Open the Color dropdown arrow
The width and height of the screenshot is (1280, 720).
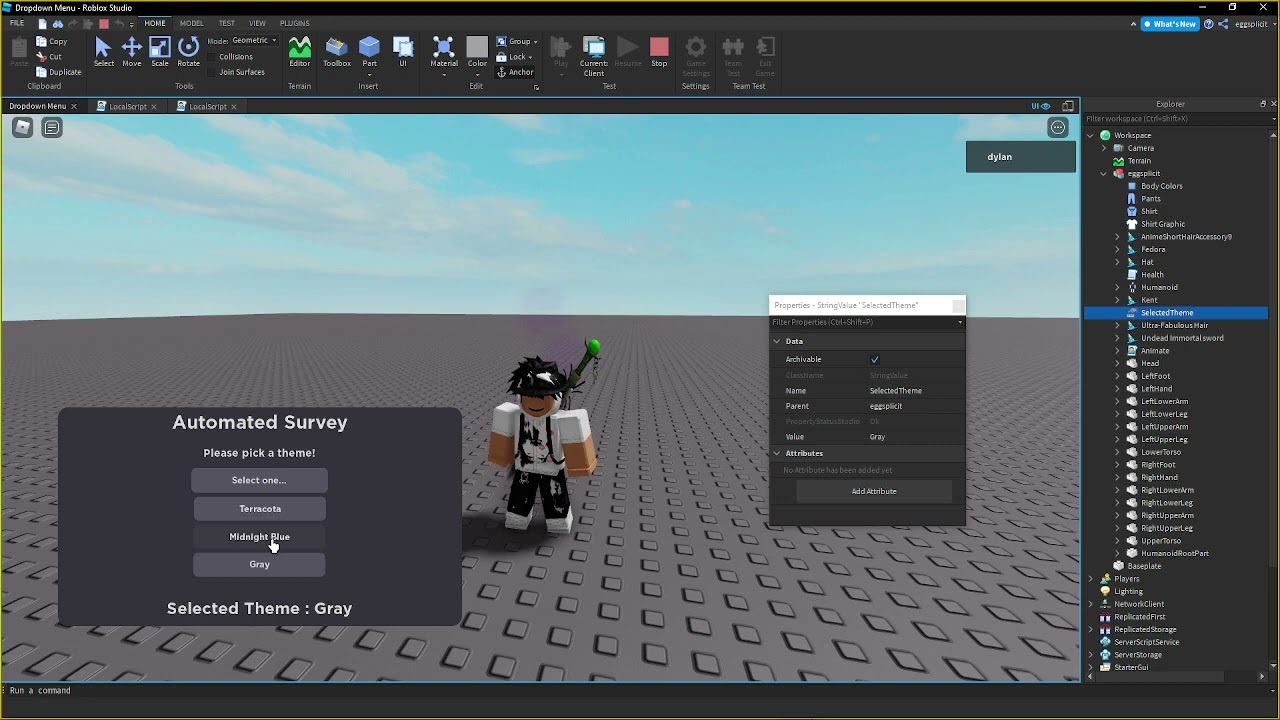478,74
